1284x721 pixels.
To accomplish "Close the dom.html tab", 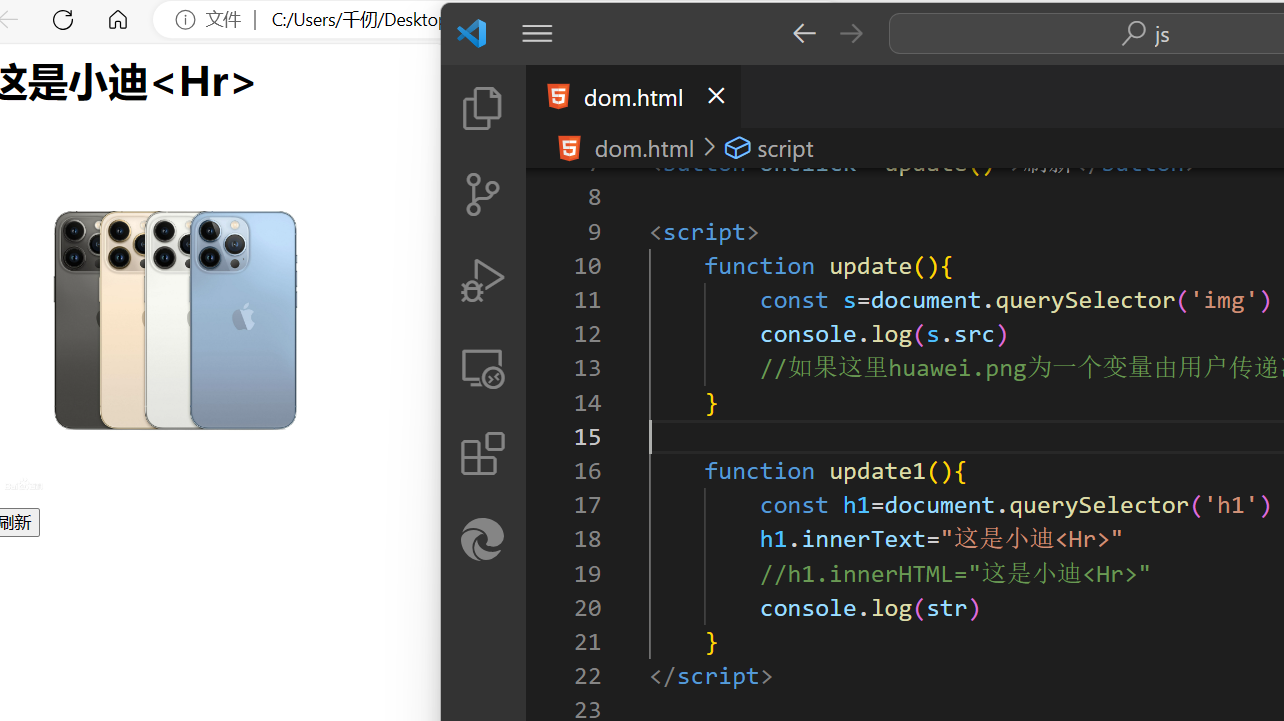I will [x=716, y=96].
